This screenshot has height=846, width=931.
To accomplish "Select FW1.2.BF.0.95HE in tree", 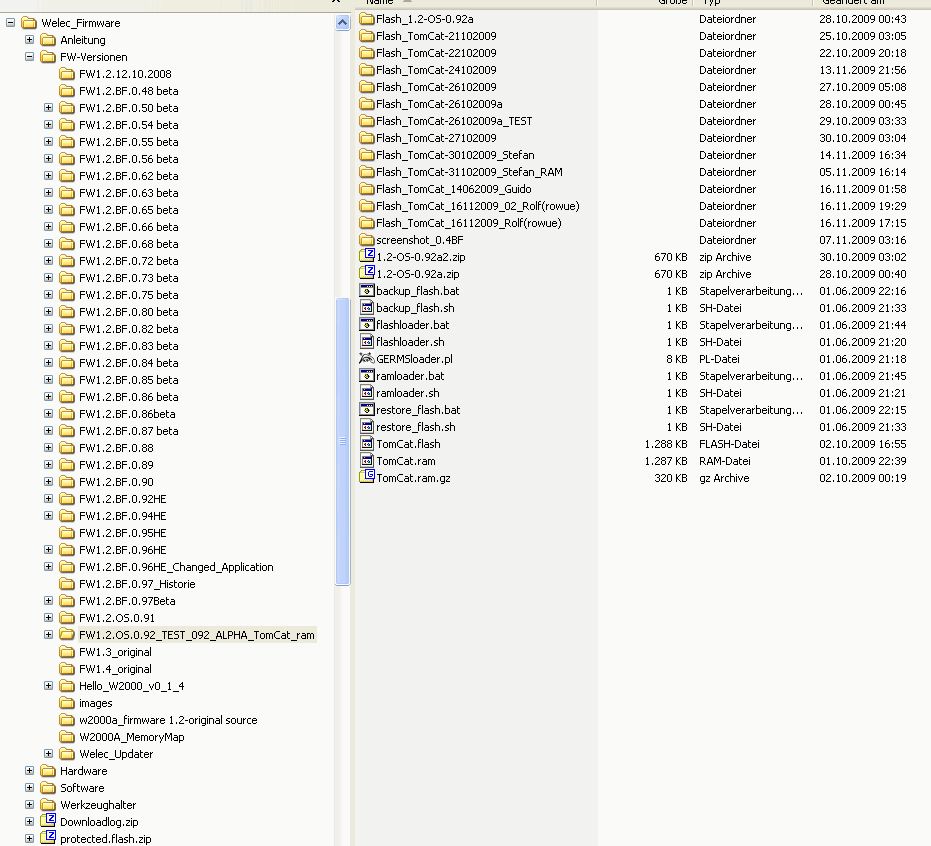I will pyautogui.click(x=123, y=533).
